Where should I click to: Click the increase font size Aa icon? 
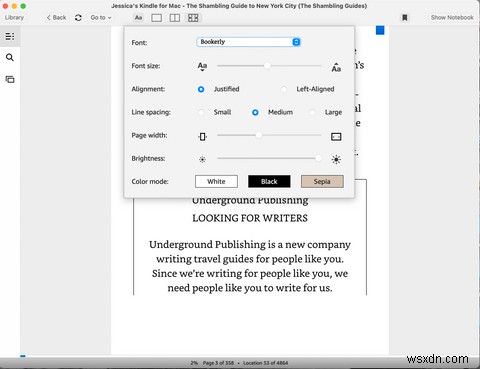pos(336,67)
